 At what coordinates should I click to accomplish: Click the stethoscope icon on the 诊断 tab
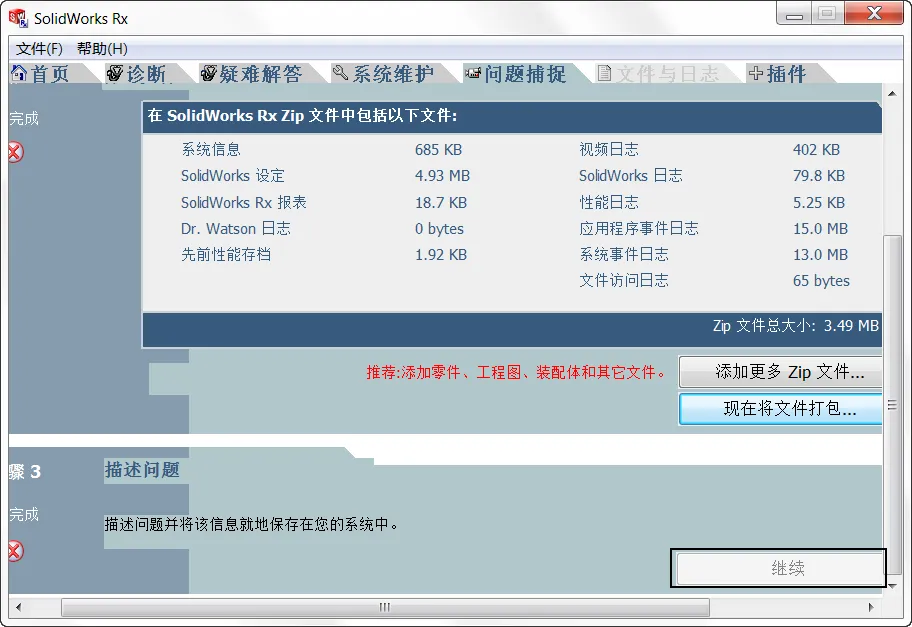click(115, 73)
